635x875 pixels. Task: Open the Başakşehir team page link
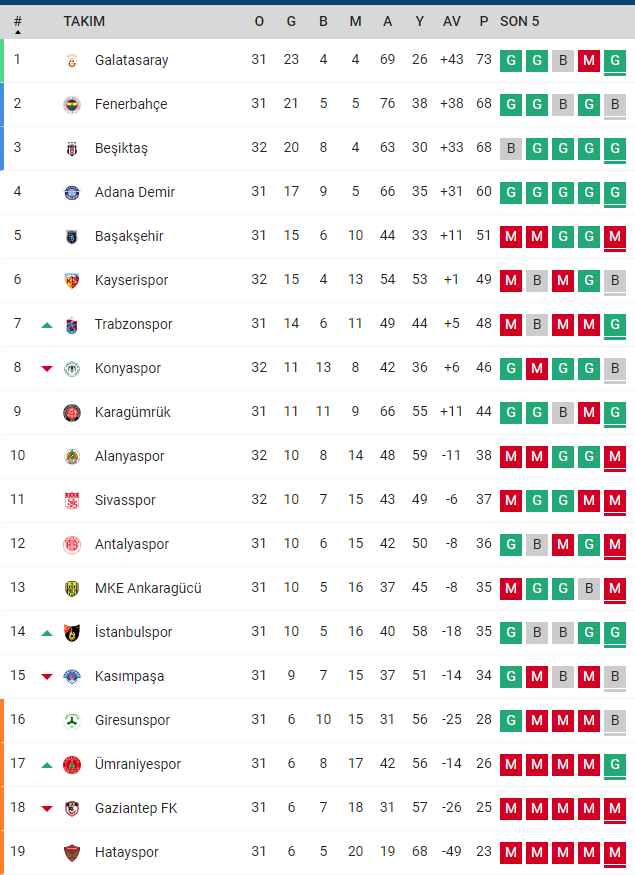coord(129,236)
